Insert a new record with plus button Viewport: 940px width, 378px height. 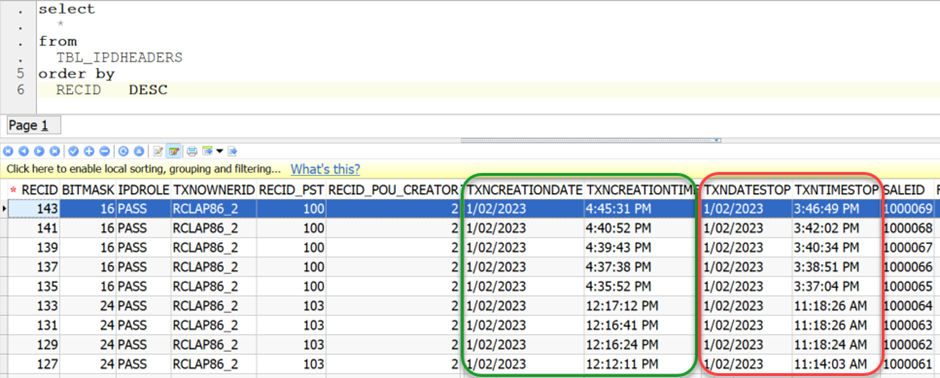pyautogui.click(x=89, y=151)
